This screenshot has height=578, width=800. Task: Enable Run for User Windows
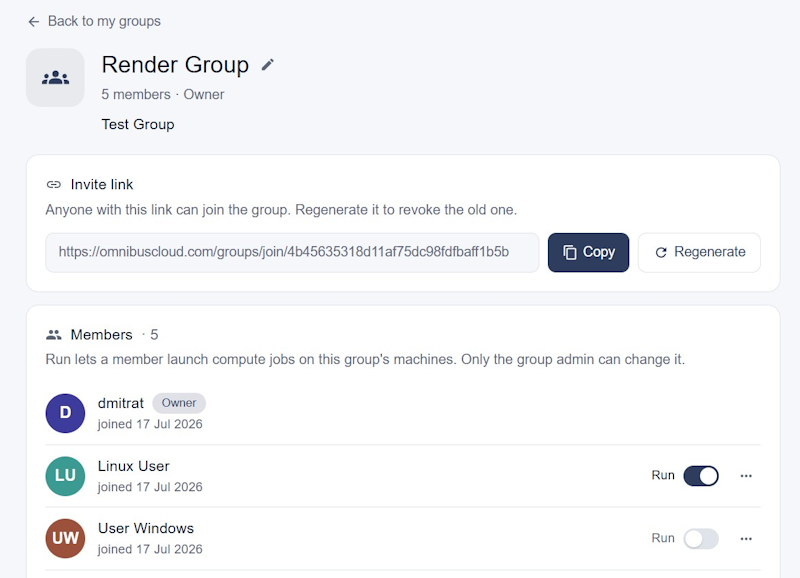click(x=701, y=539)
